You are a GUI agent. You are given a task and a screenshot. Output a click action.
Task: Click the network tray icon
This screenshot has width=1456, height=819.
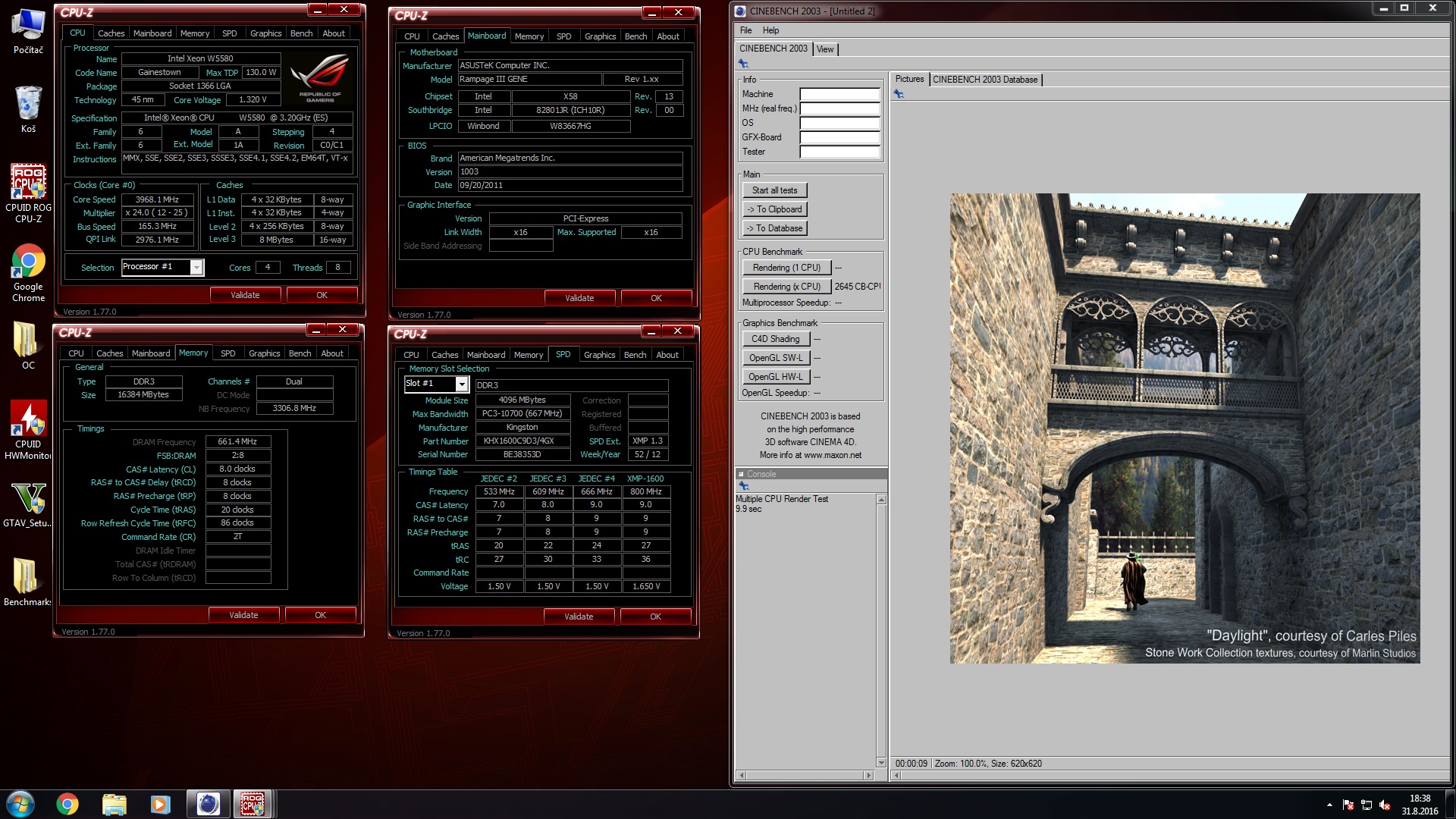1367,805
